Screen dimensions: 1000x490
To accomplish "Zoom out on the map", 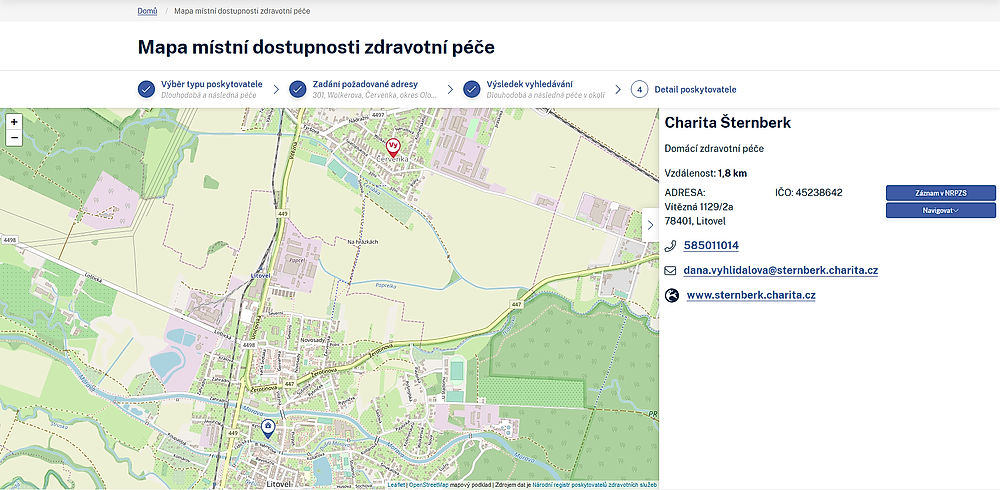I will point(14,138).
